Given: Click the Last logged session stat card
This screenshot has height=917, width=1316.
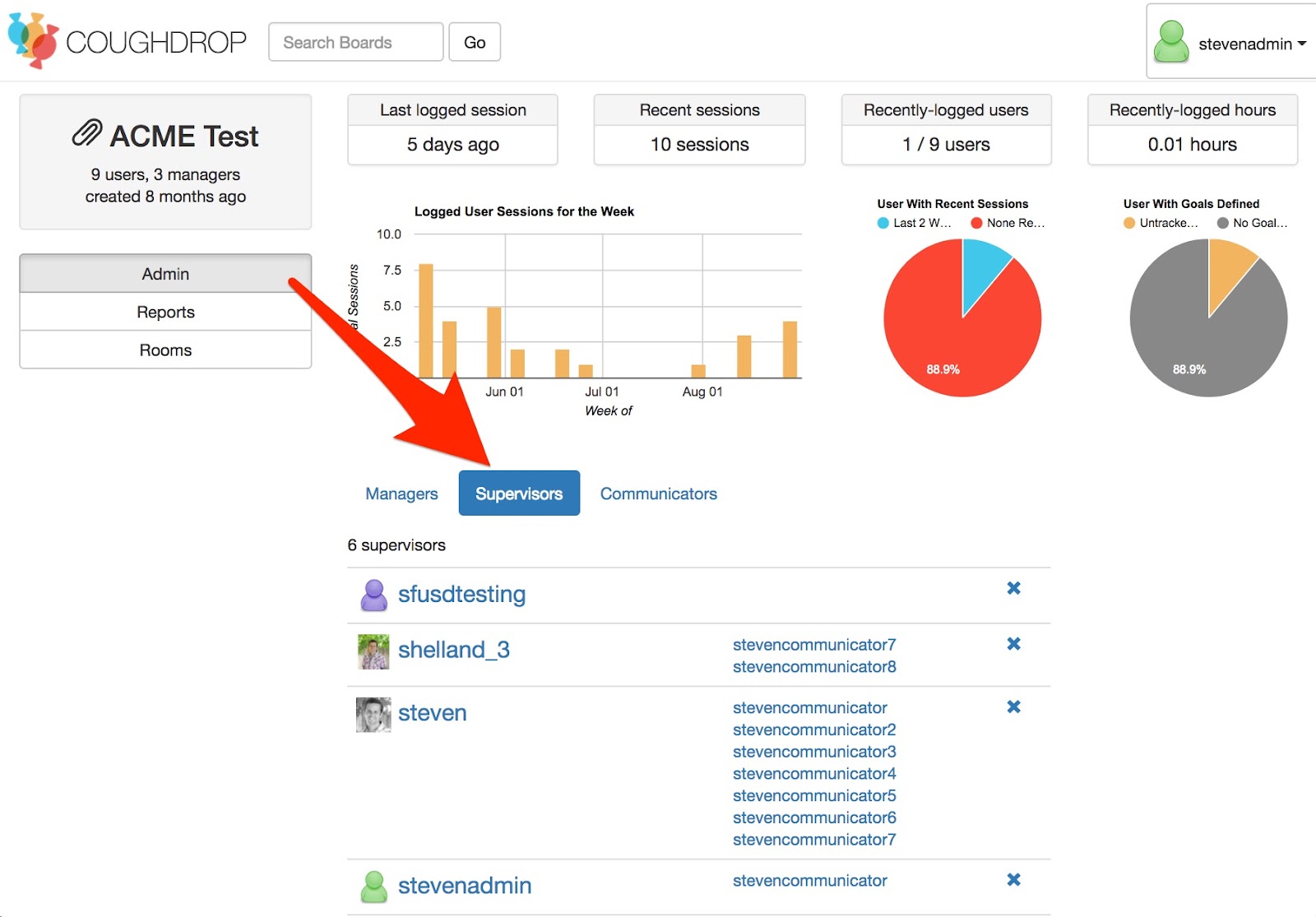Looking at the screenshot, I should click(452, 130).
